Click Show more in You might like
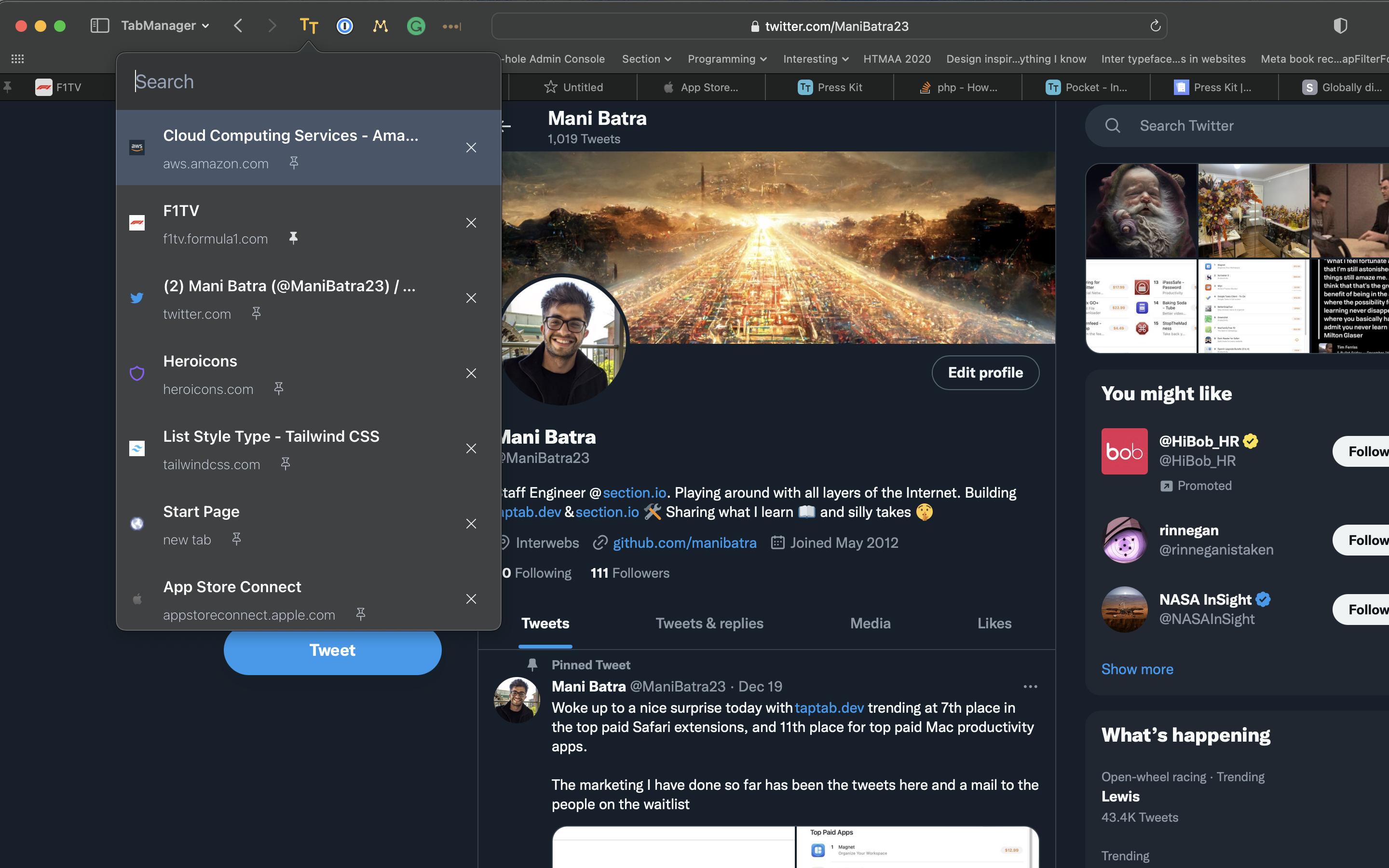Viewport: 1389px width, 868px height. click(1137, 669)
